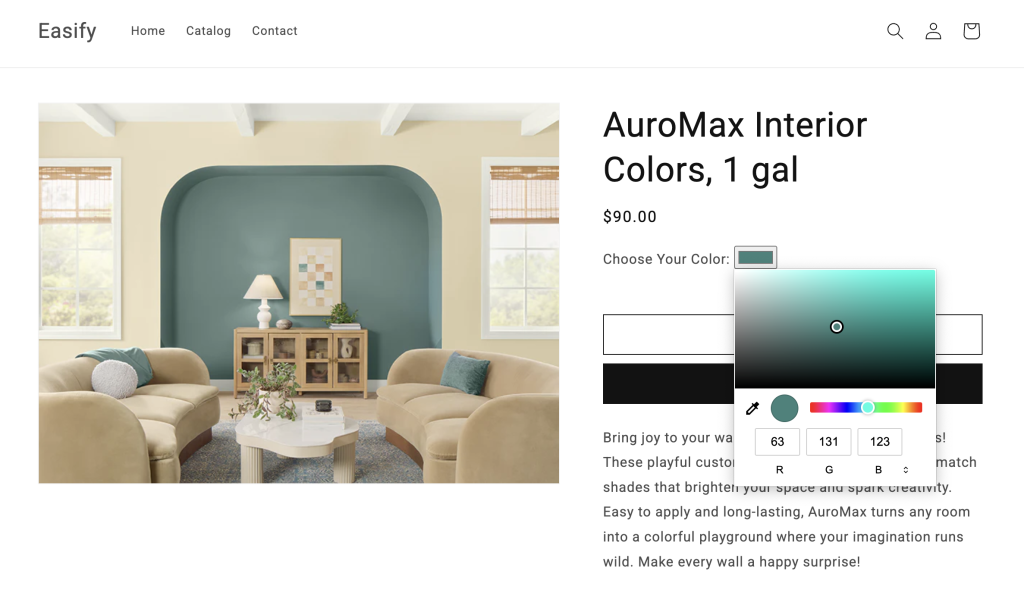Screen dimensions: 1024x601
Task: Click the white outlined button under color
Action: (792, 334)
